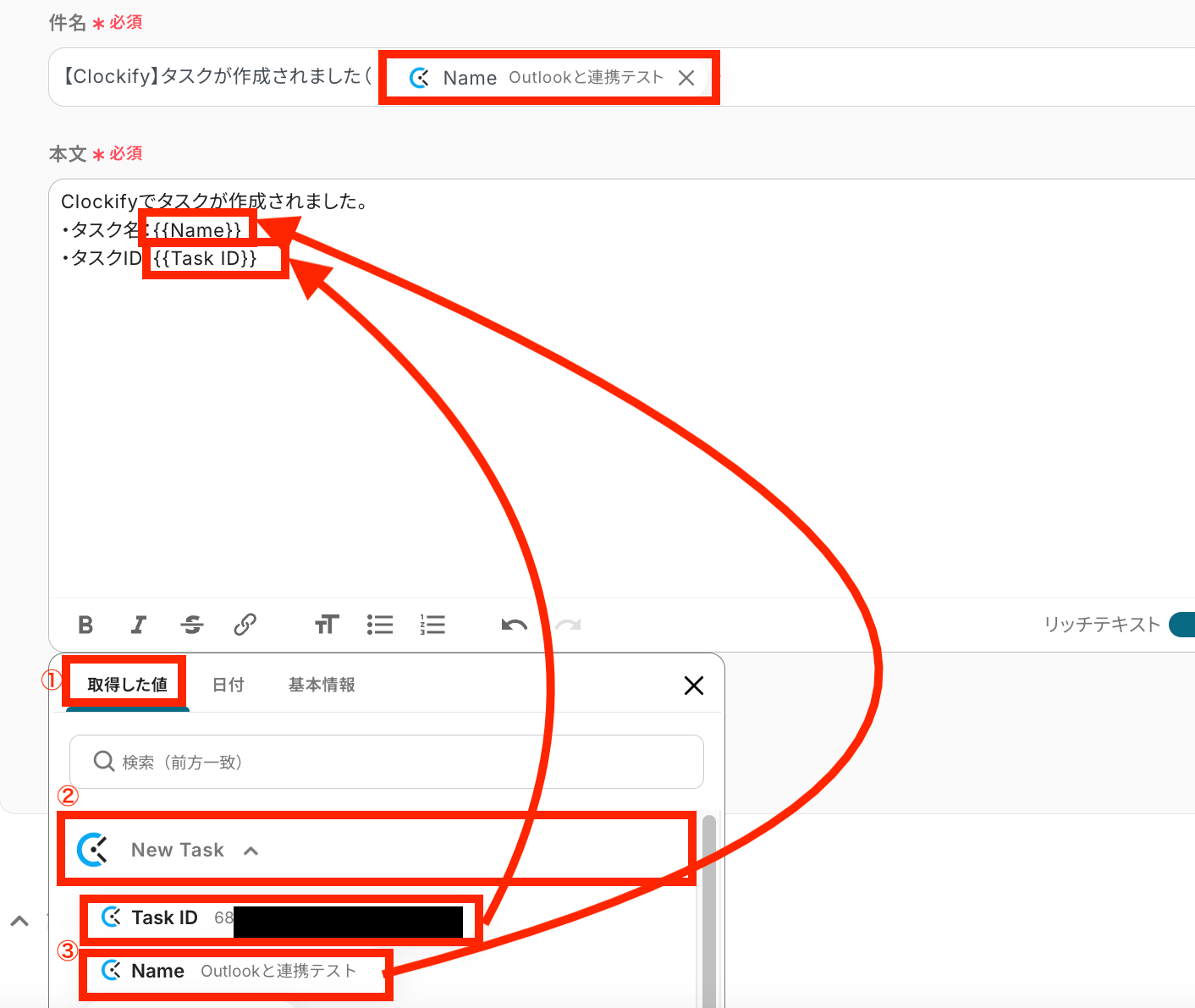Select the Task ID value item

282,918
